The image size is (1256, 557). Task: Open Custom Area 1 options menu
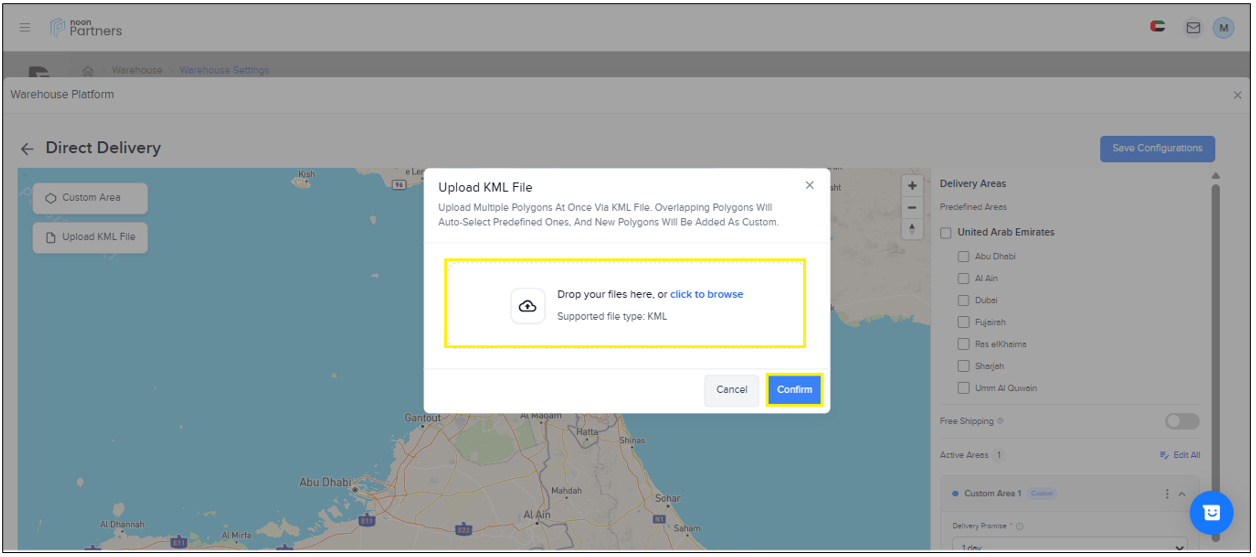coord(1166,494)
